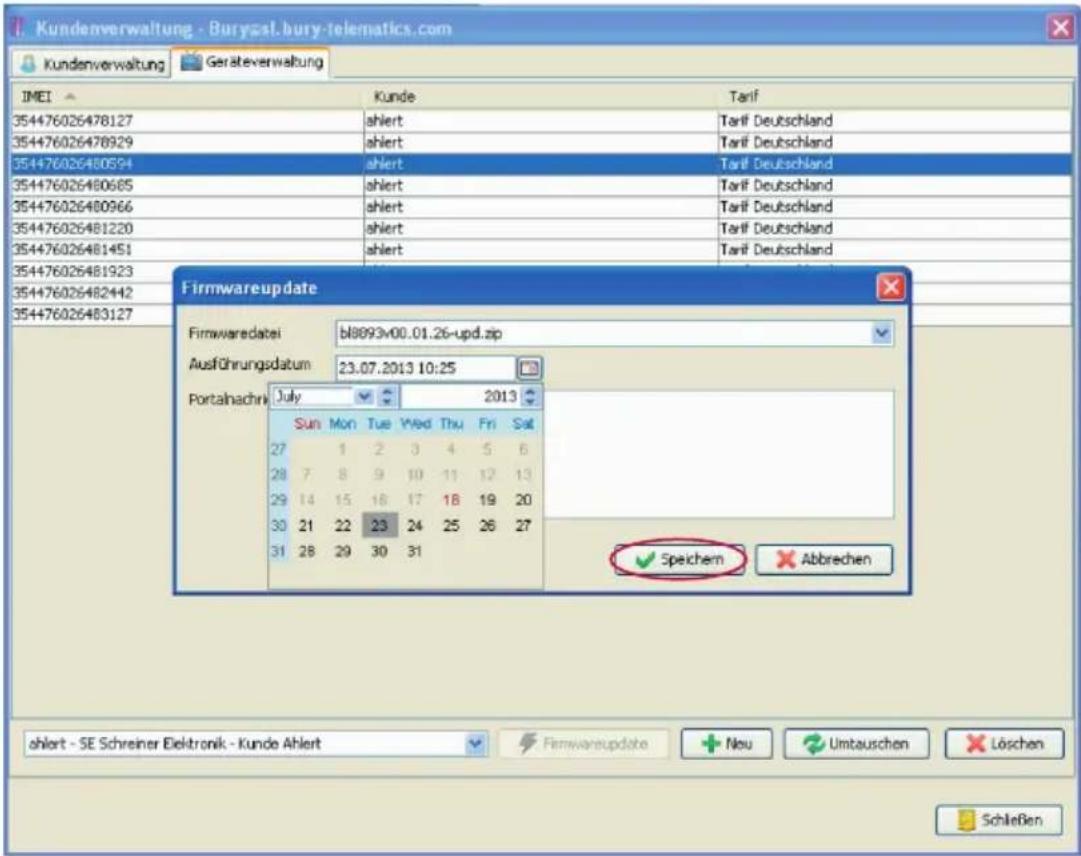Click the 2013 year field
The width and height of the screenshot is (1081, 856).
click(461, 396)
